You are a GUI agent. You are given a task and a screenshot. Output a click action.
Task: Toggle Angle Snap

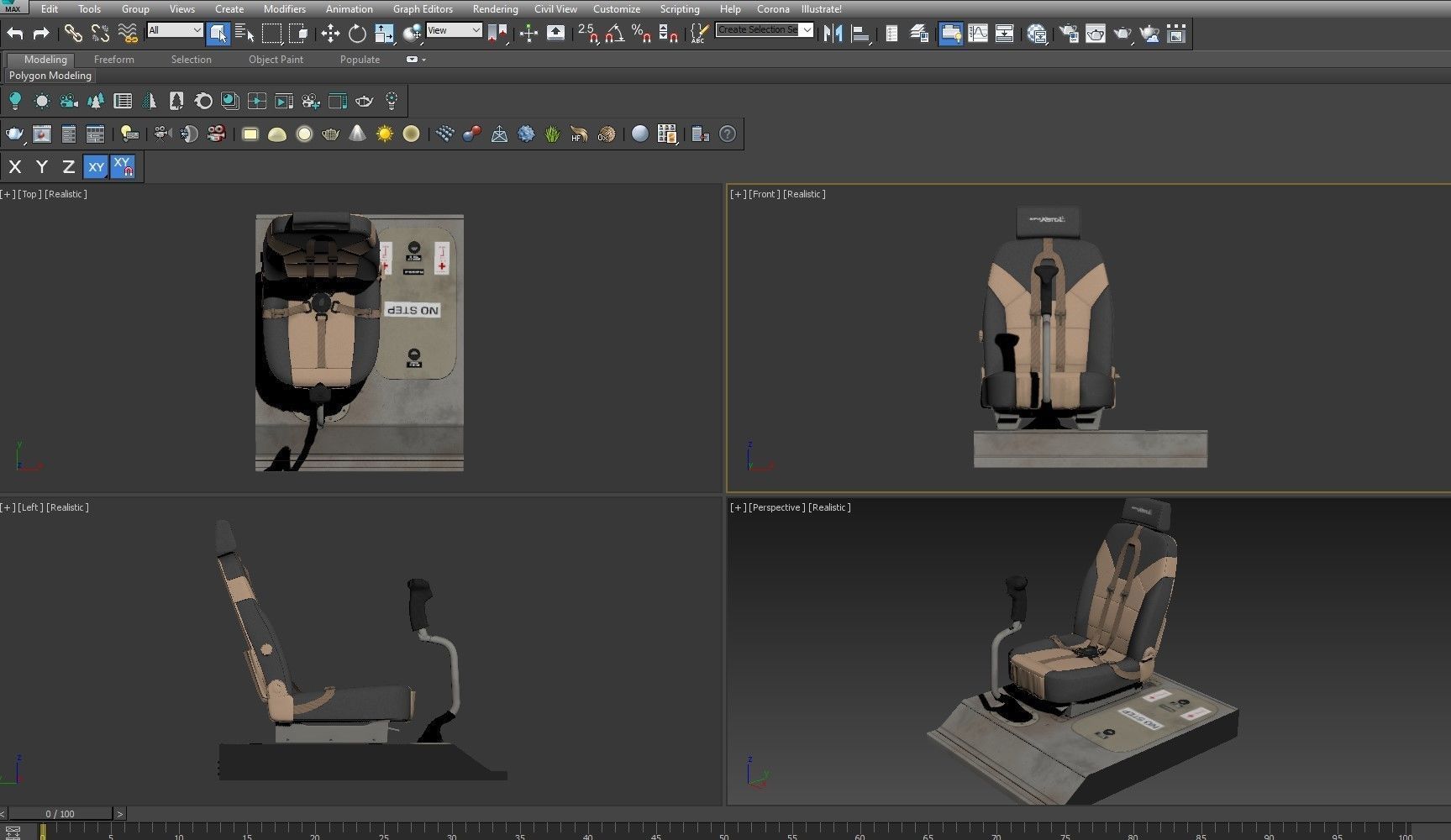point(614,34)
